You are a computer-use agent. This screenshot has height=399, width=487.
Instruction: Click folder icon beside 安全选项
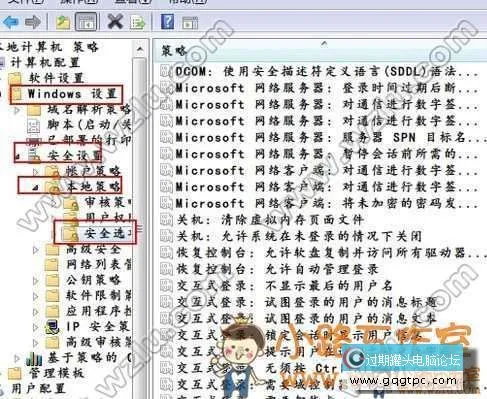(x=71, y=233)
